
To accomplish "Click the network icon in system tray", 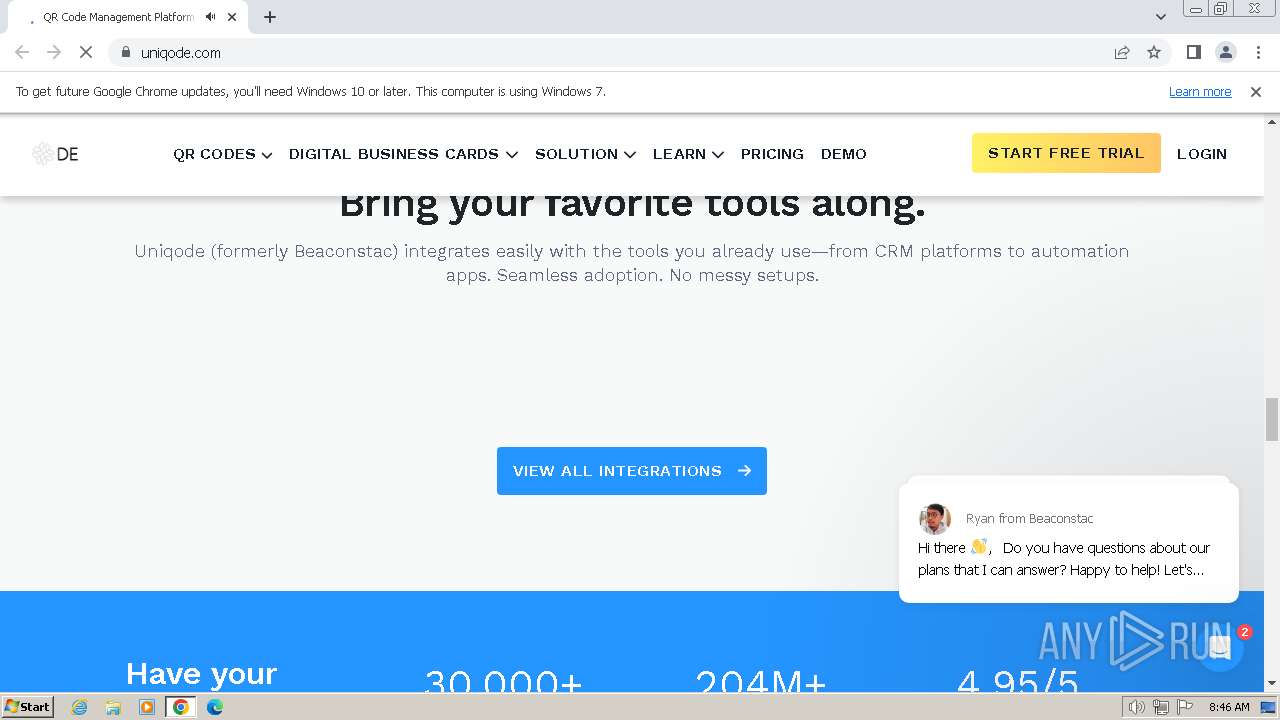I will [x=1159, y=707].
